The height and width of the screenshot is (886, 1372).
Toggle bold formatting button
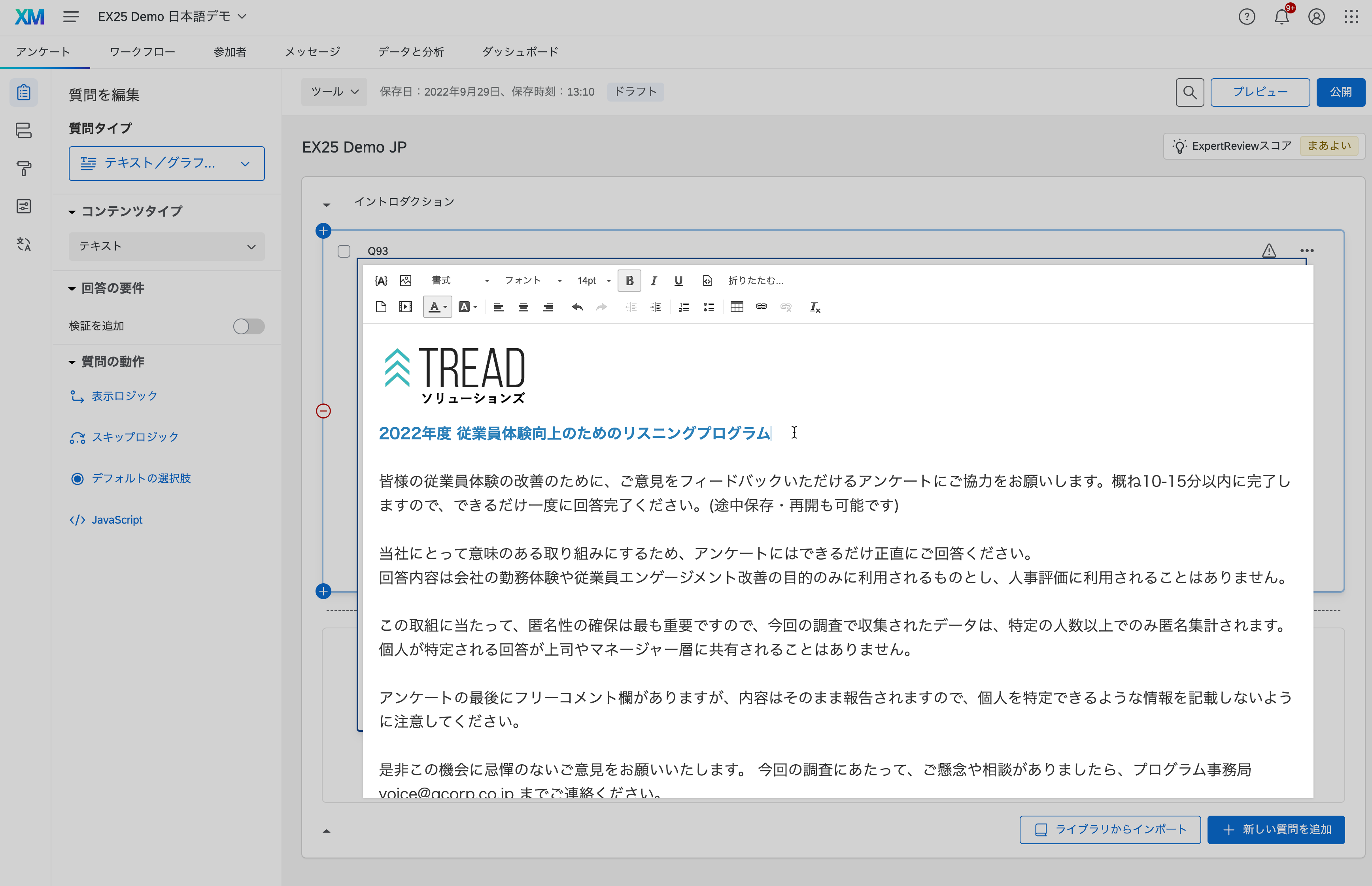[629, 281]
